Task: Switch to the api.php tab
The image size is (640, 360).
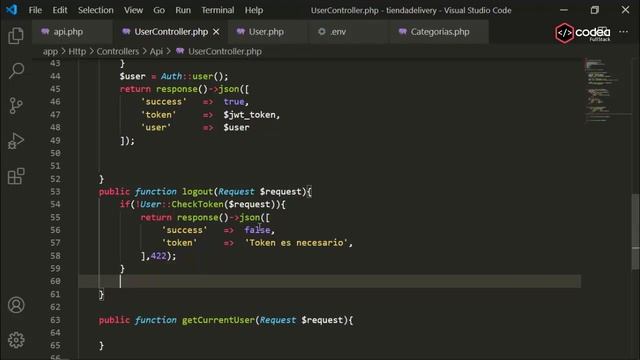Action: tap(72, 32)
